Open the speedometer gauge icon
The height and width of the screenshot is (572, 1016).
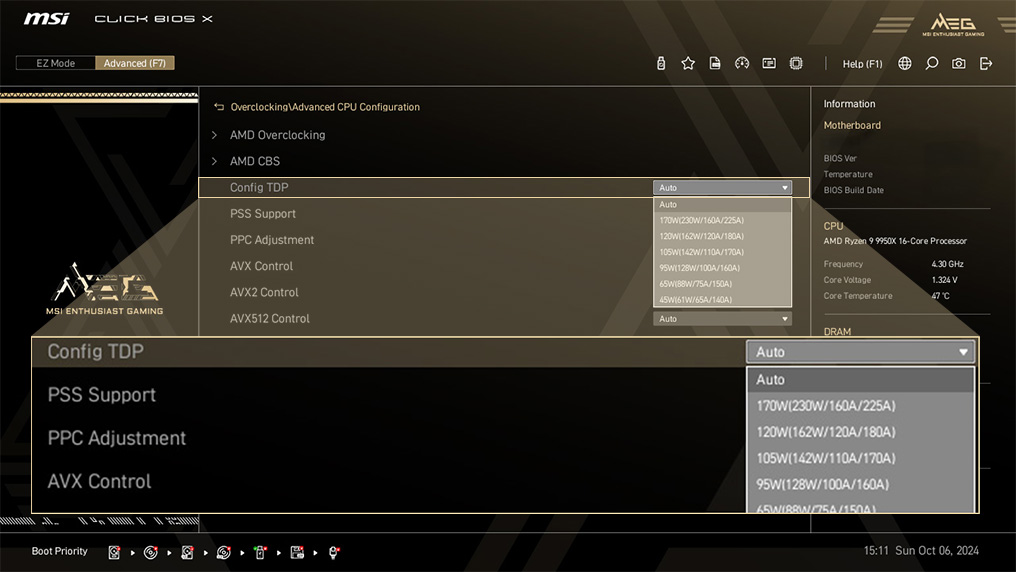coord(742,63)
